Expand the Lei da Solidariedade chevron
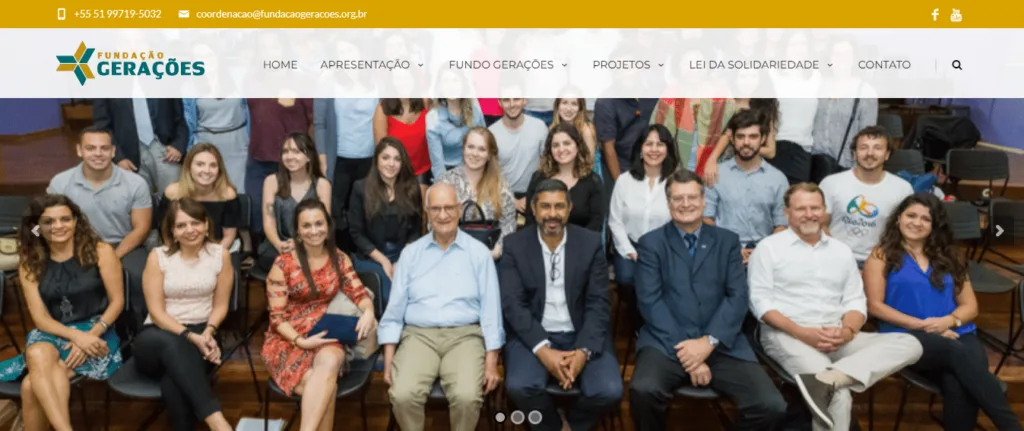 tap(829, 65)
